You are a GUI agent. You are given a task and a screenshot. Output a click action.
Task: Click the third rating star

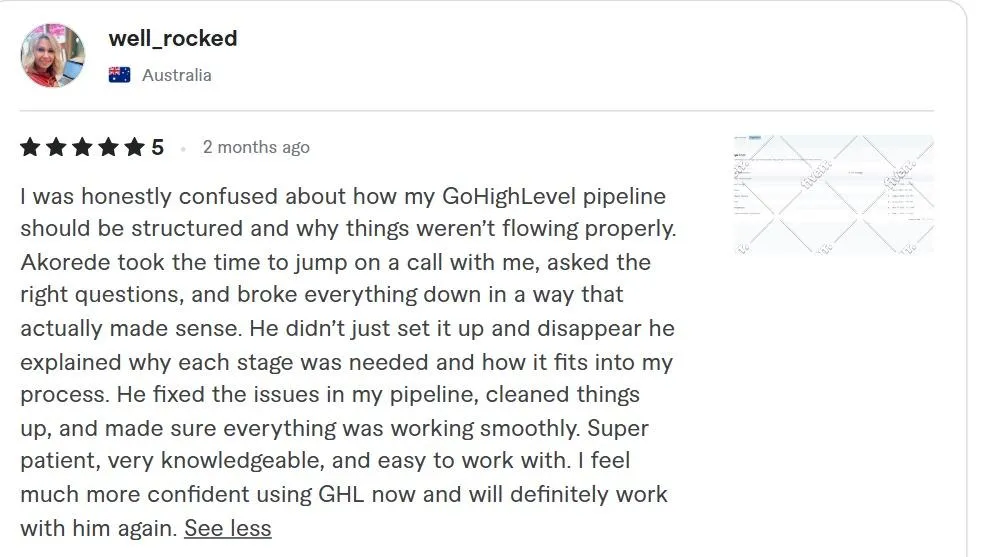point(82,148)
